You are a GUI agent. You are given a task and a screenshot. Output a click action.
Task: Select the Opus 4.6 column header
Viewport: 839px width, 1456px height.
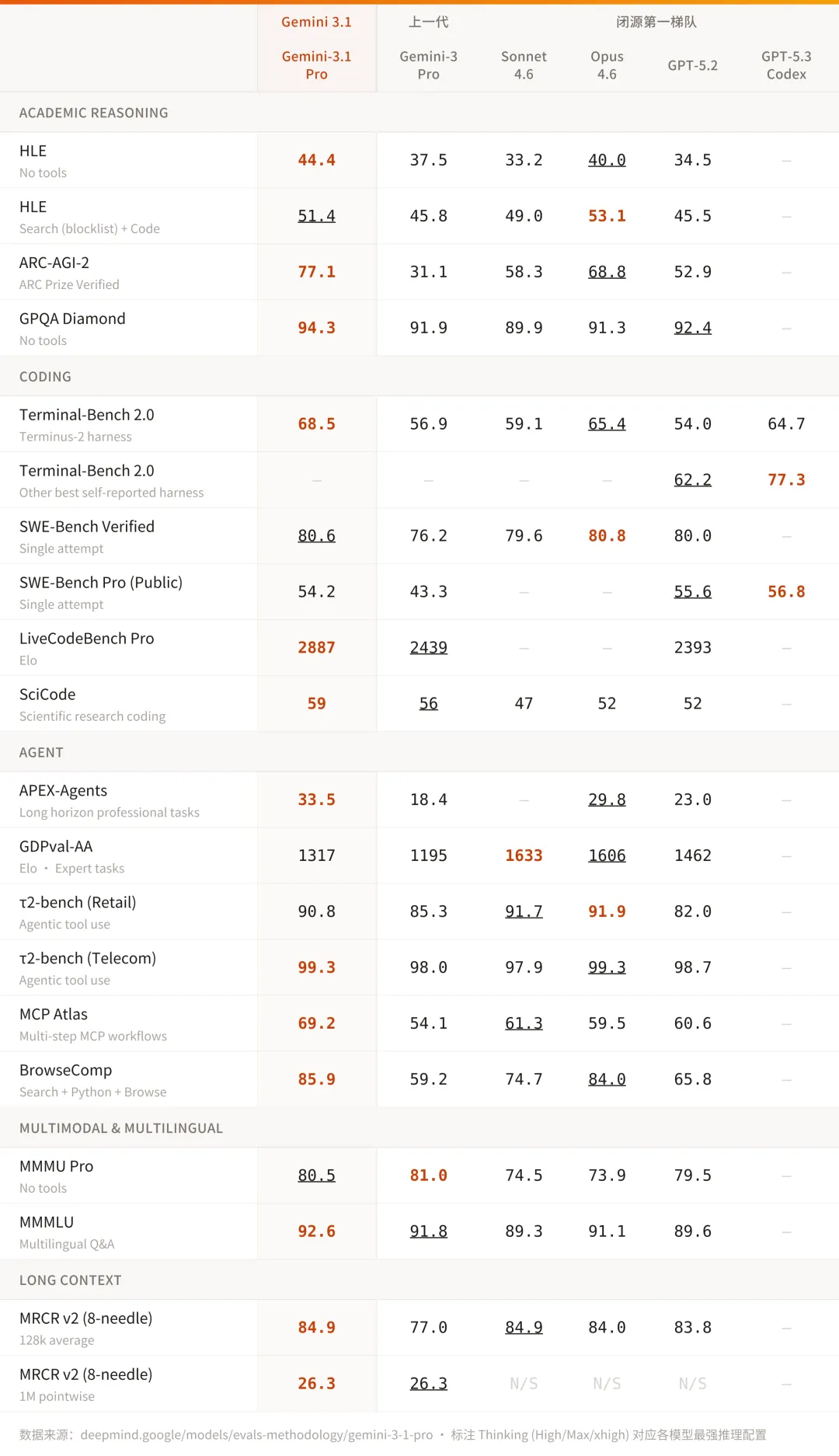pyautogui.click(x=607, y=65)
